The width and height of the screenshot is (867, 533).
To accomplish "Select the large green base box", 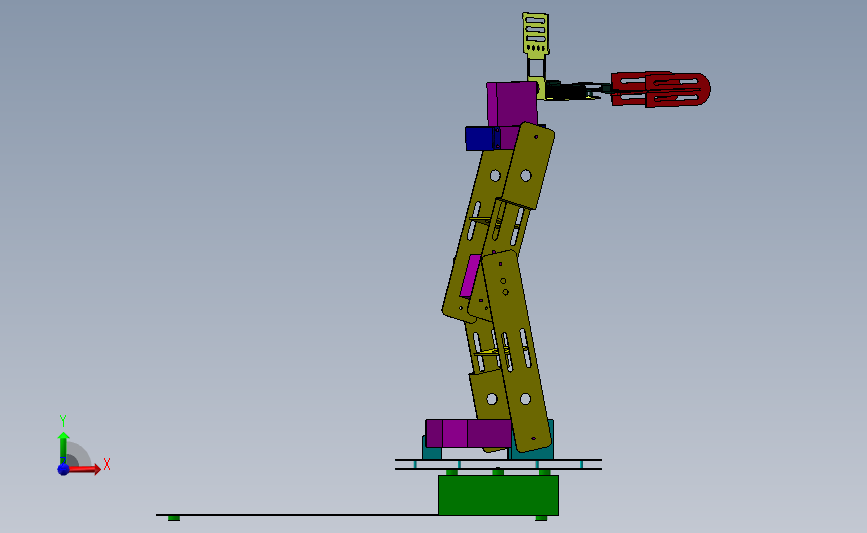I will pos(498,495).
